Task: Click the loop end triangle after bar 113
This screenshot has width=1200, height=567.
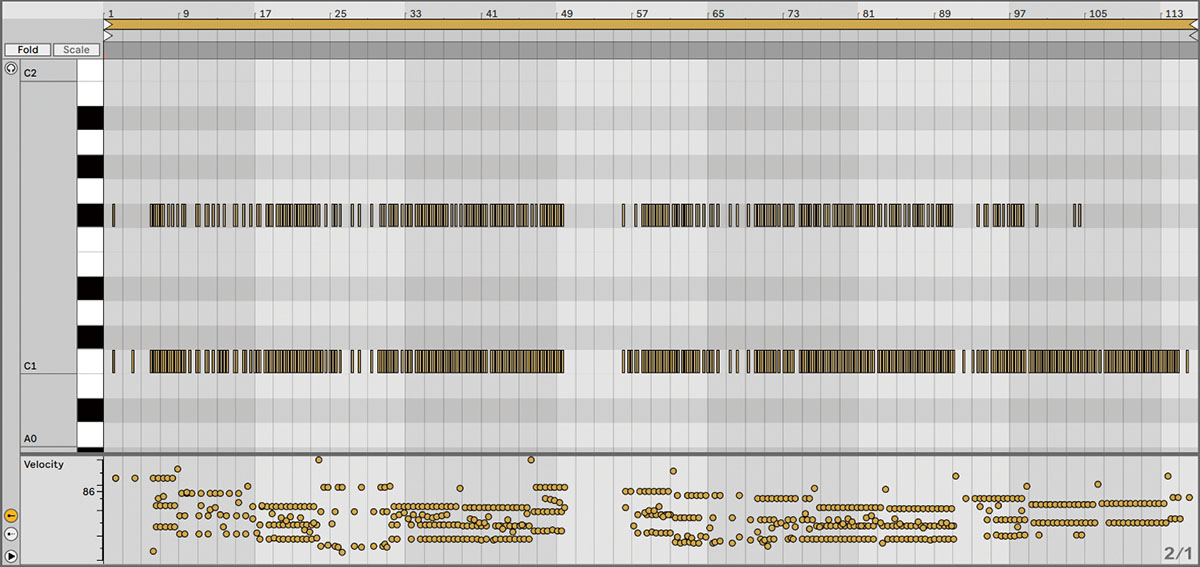Action: (1194, 24)
